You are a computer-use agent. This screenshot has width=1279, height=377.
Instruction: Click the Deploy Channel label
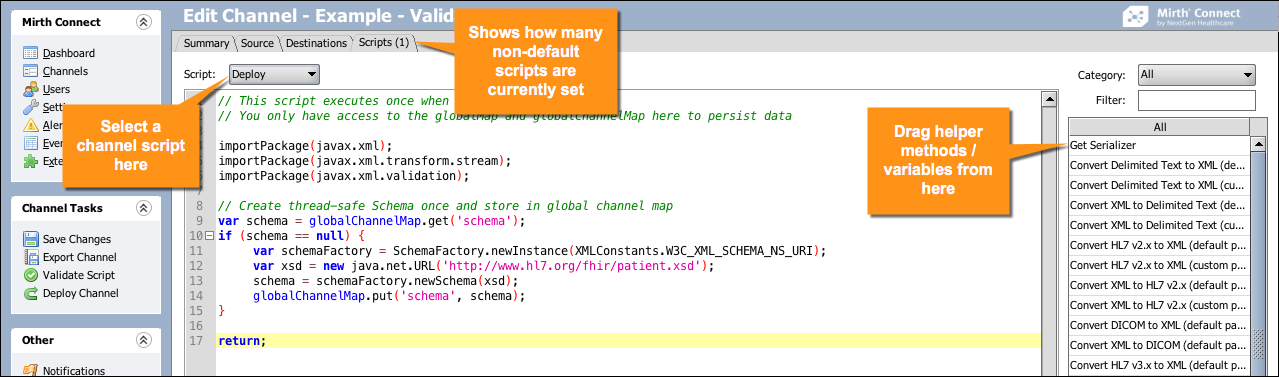coord(80,293)
